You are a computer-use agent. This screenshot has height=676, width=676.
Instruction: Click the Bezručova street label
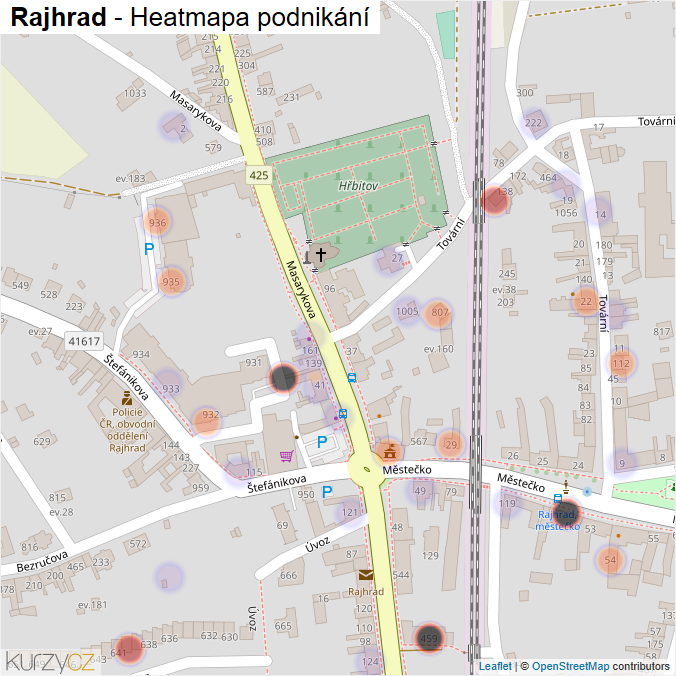coord(42,561)
